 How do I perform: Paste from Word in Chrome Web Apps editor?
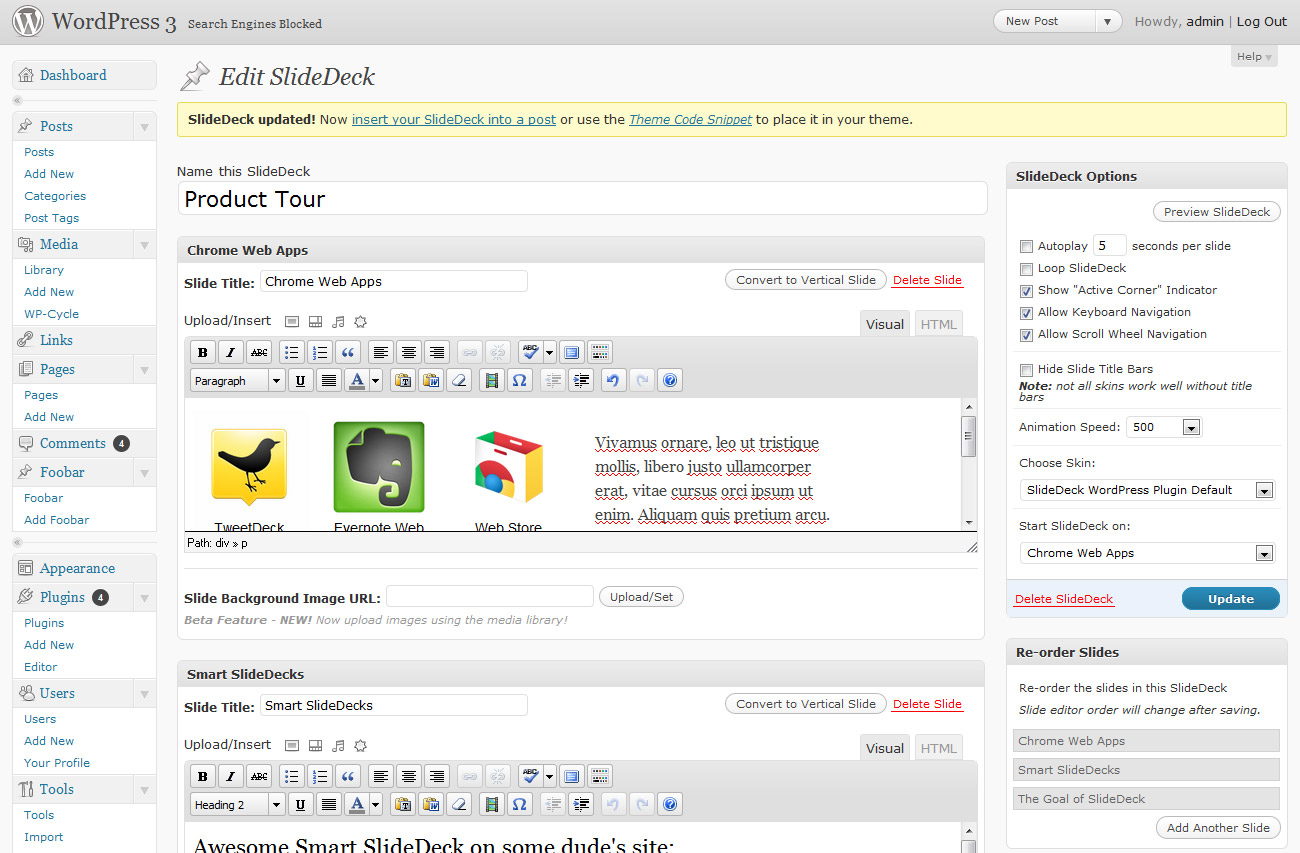[x=431, y=381]
